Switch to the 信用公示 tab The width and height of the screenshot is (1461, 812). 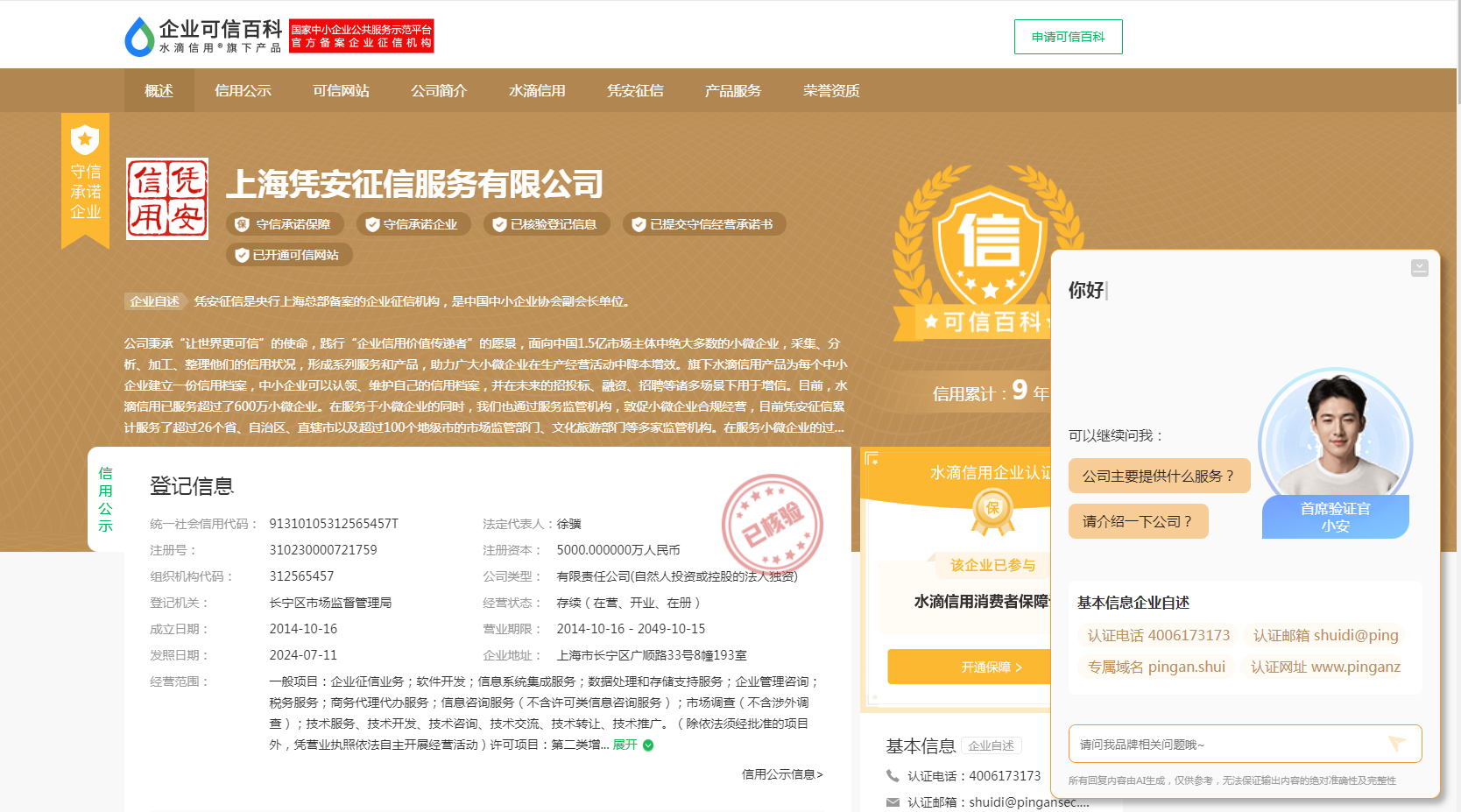(x=243, y=89)
